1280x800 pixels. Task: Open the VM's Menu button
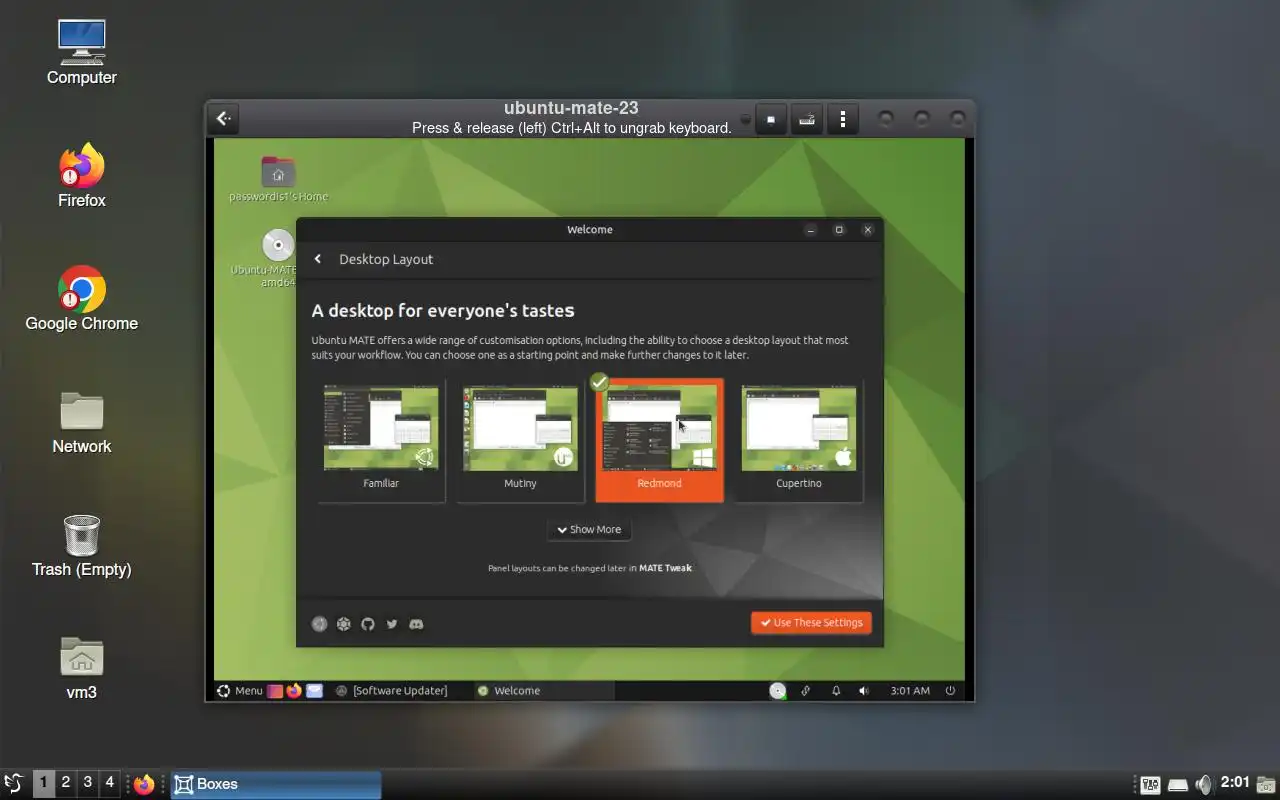pos(240,691)
